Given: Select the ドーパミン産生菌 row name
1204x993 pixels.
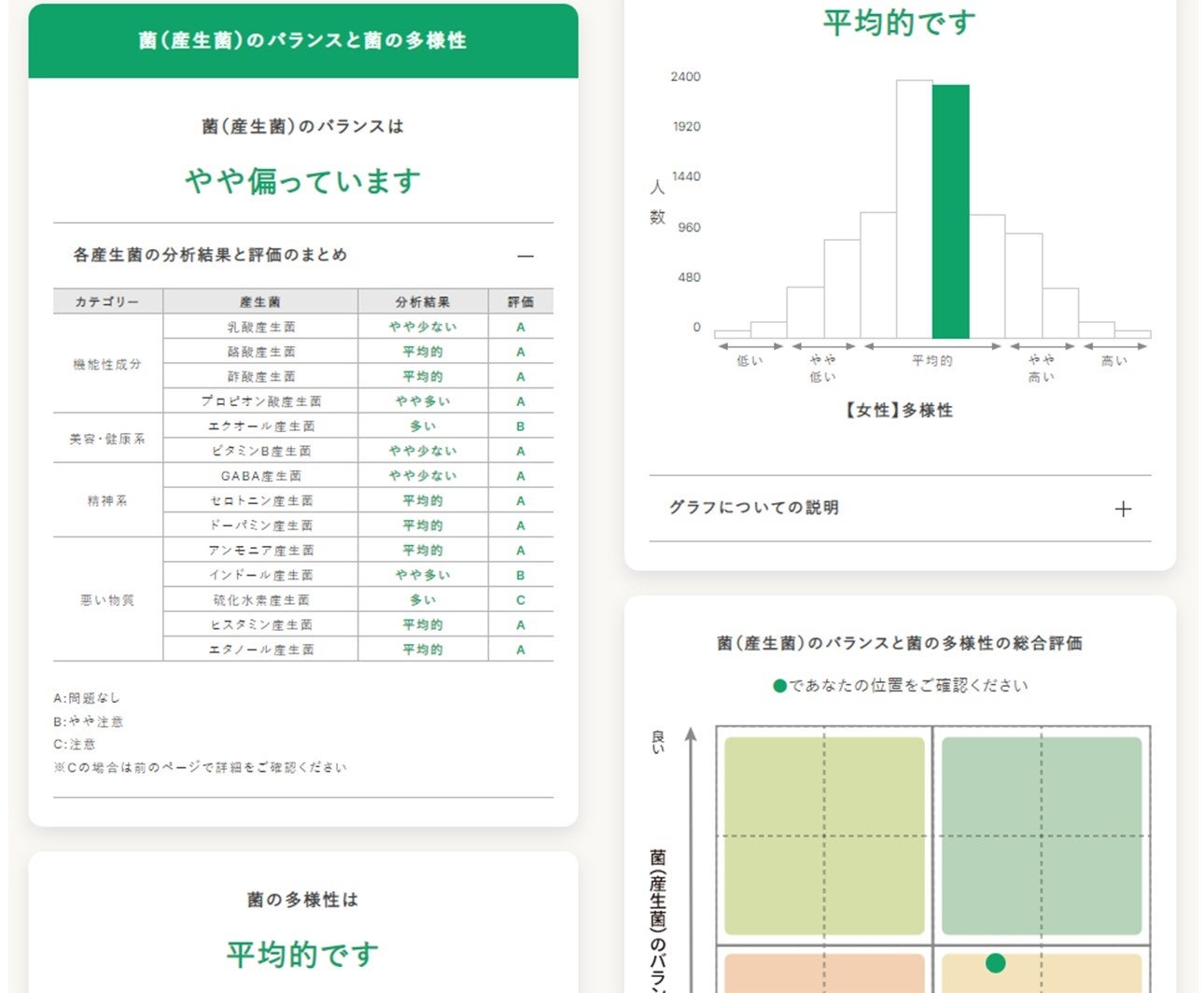Looking at the screenshot, I should [261, 525].
